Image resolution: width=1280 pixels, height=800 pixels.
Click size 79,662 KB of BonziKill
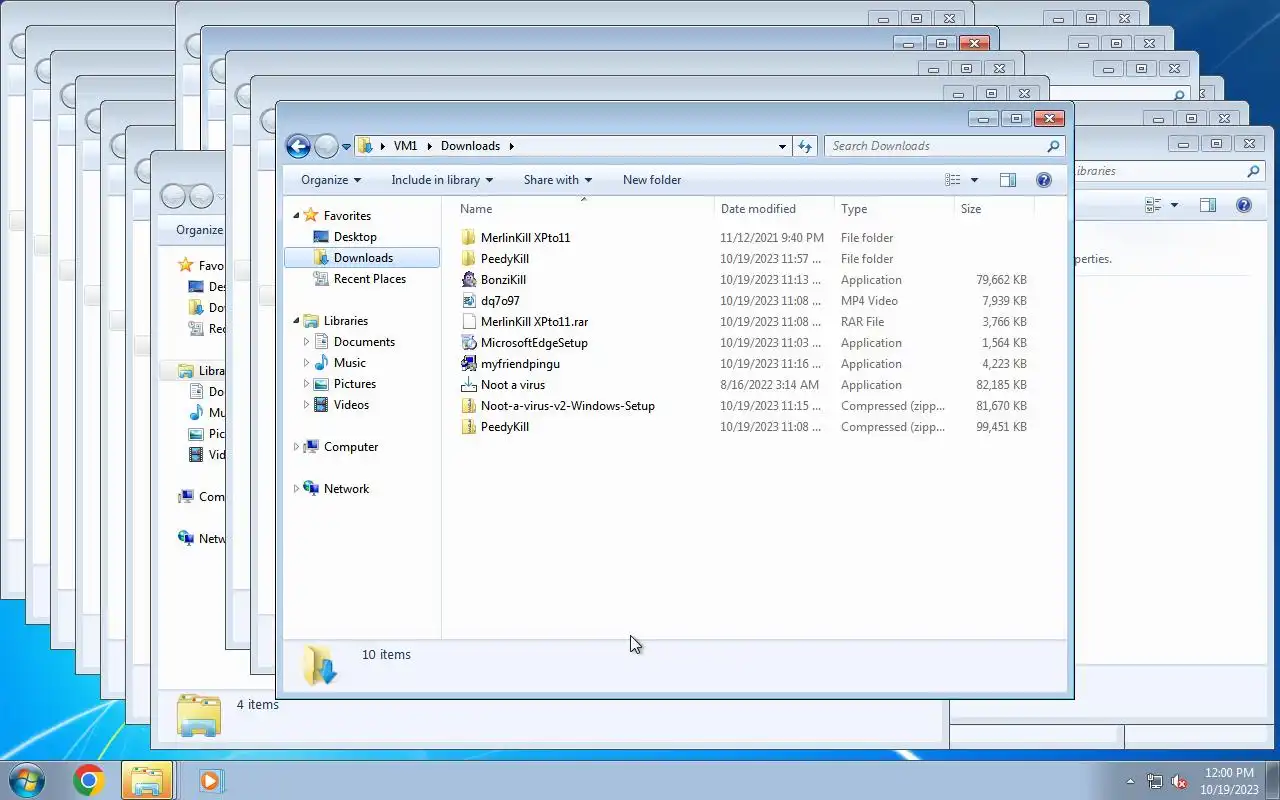[1001, 280]
